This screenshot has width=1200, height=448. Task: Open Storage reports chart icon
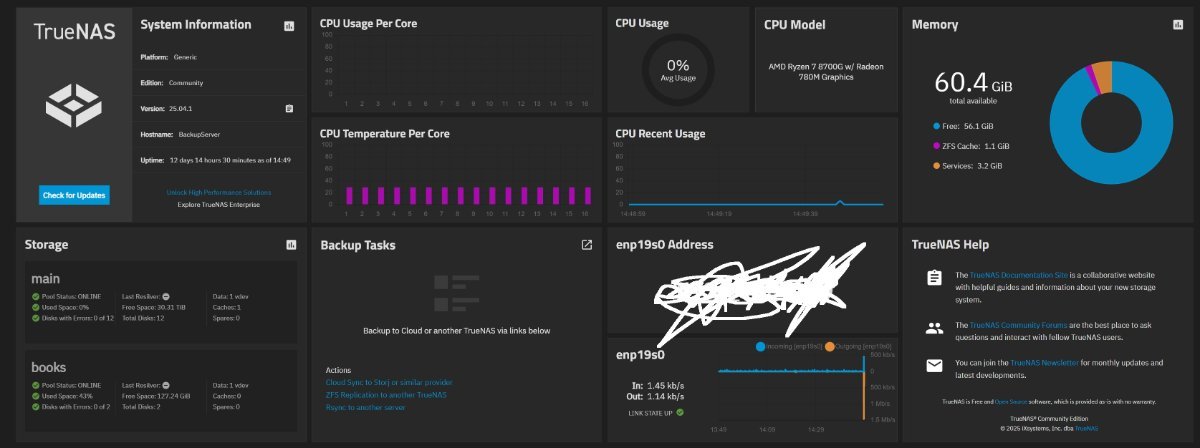click(290, 244)
